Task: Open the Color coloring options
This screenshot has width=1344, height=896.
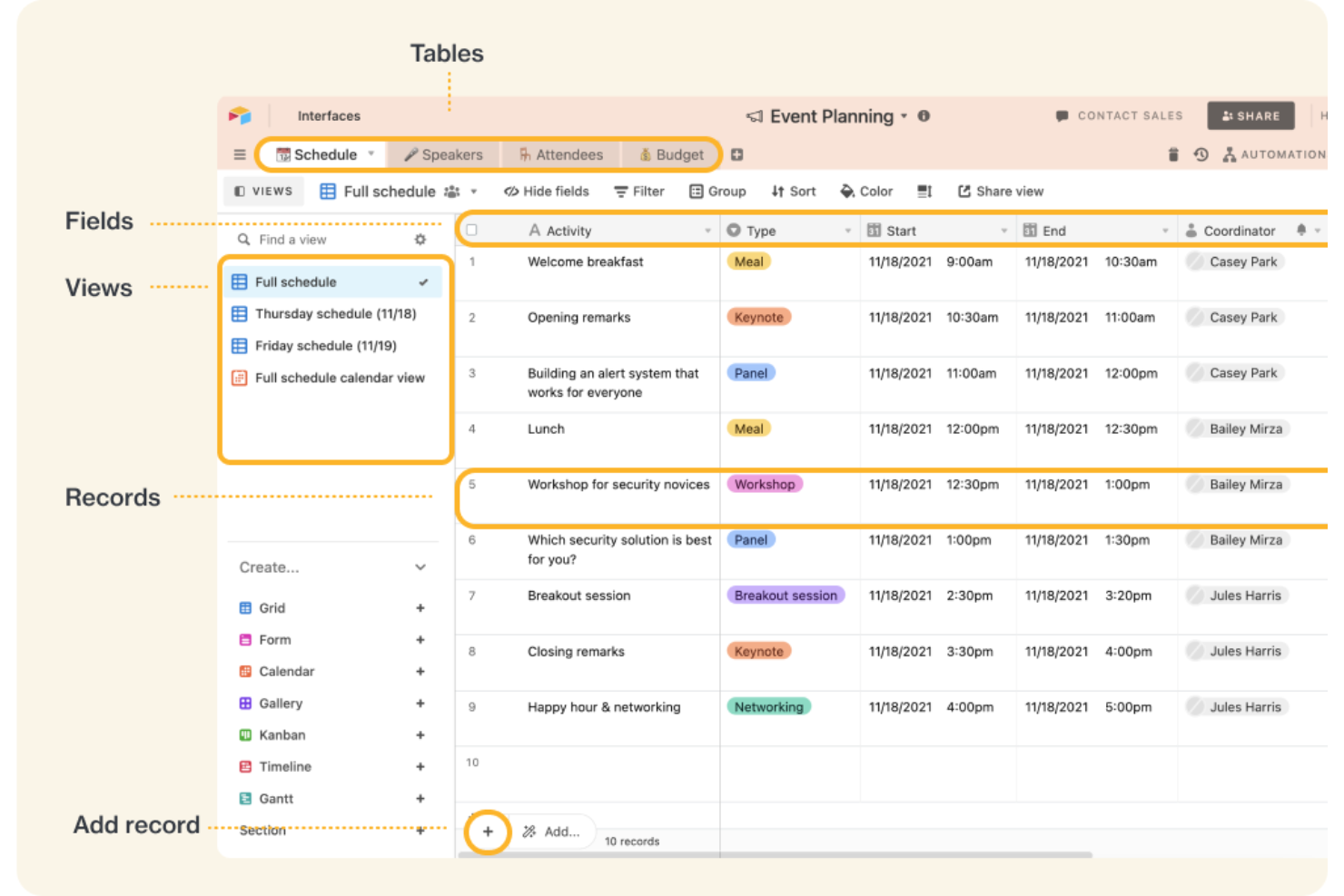Action: 865,191
